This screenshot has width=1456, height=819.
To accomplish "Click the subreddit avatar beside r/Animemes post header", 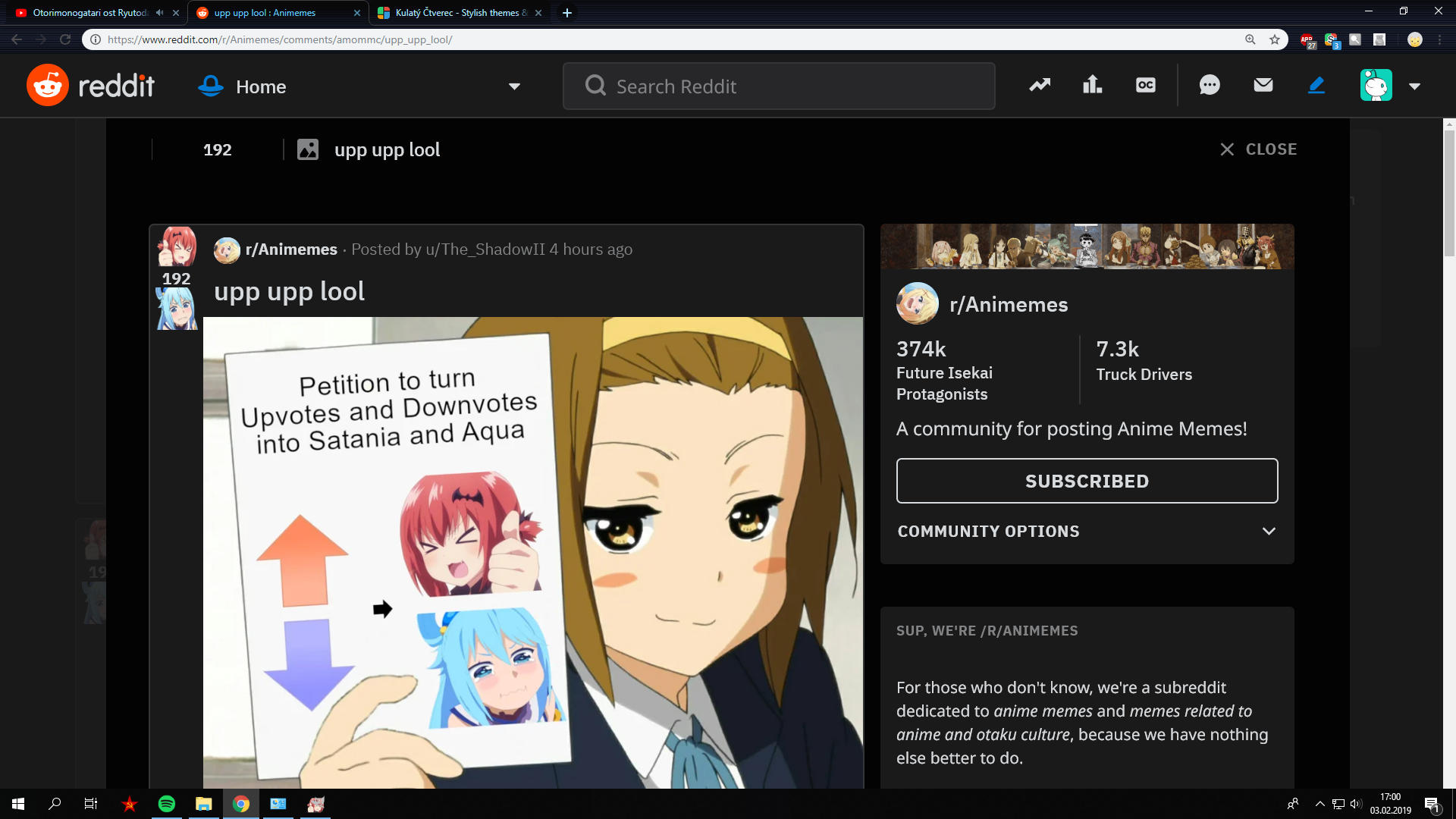I will click(227, 249).
